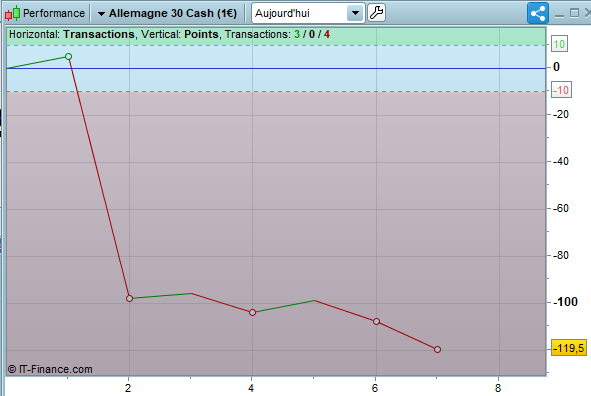Click the -100 vertical axis label
Viewport: 591px width, 396px height.
point(565,302)
